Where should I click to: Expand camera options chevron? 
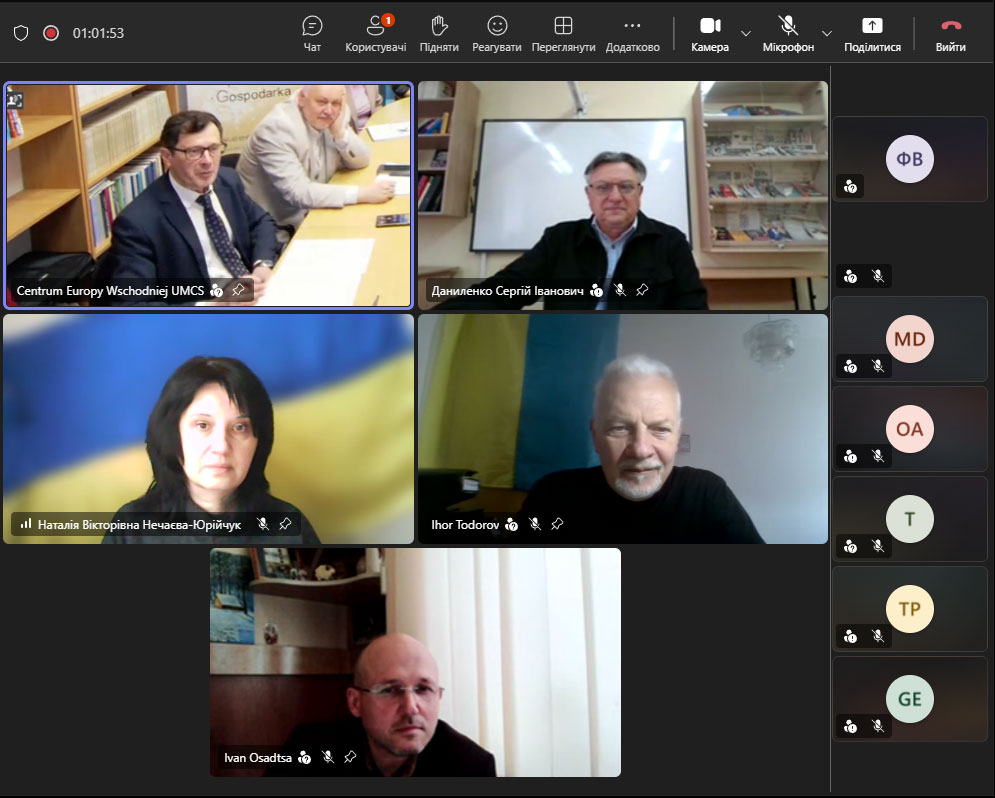746,33
